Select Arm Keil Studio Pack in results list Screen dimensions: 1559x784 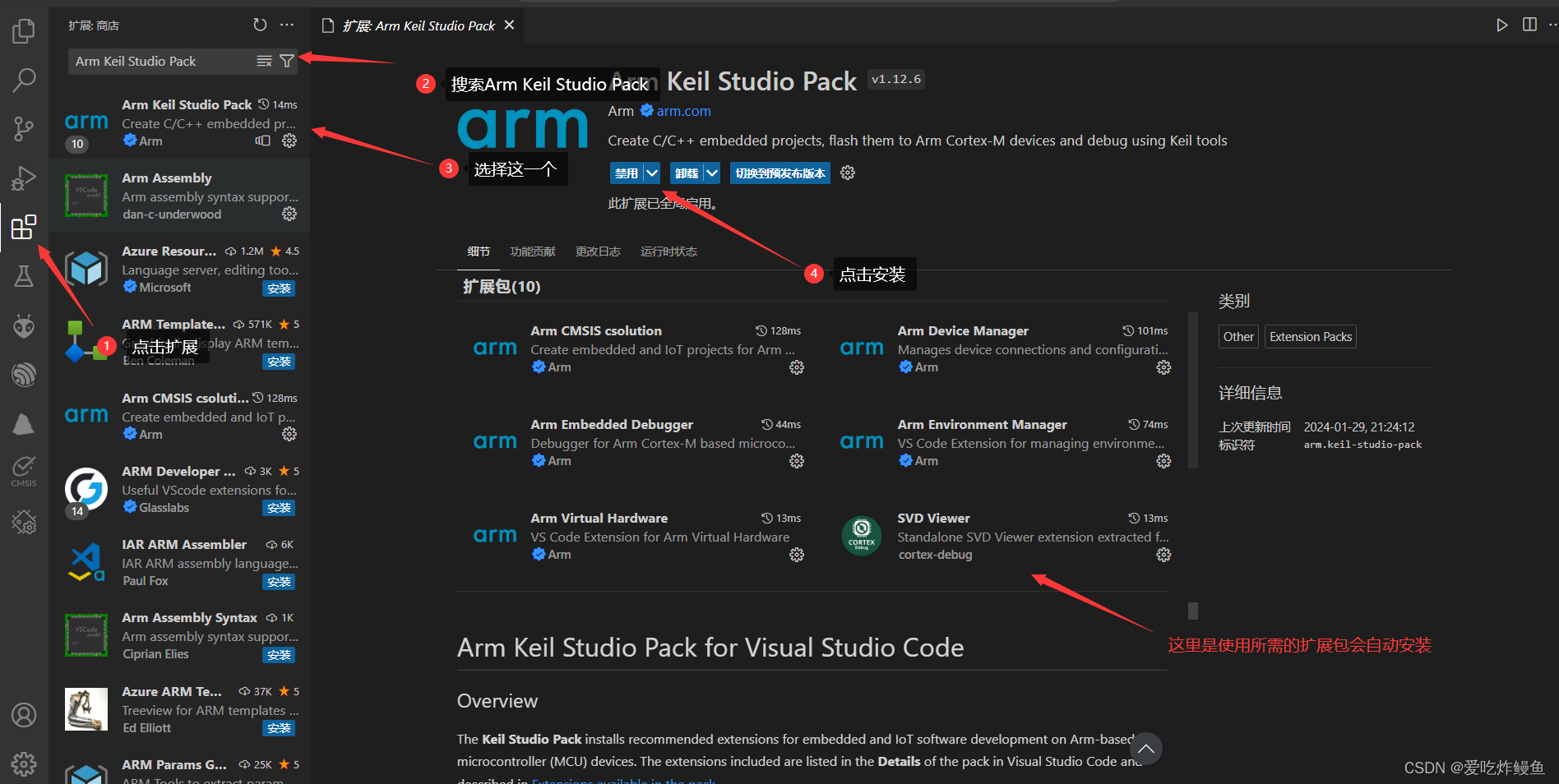coord(180,122)
